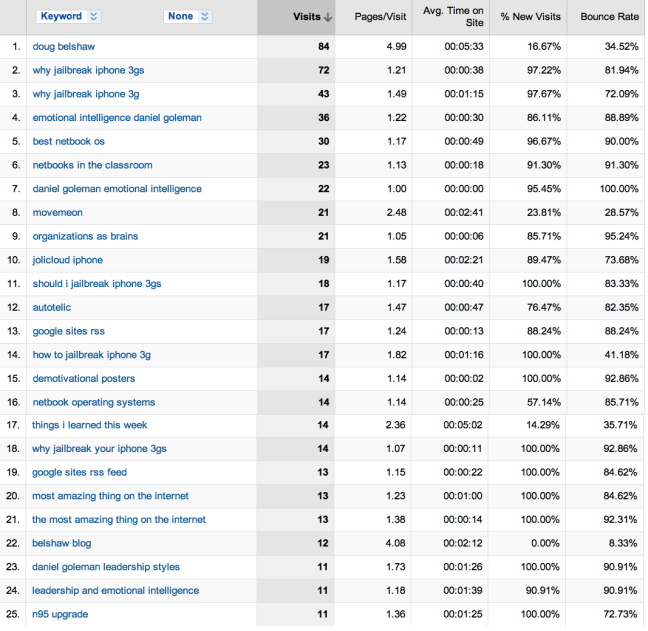Select 'emotional intelligence daniel goleman' keyword

click(x=117, y=118)
